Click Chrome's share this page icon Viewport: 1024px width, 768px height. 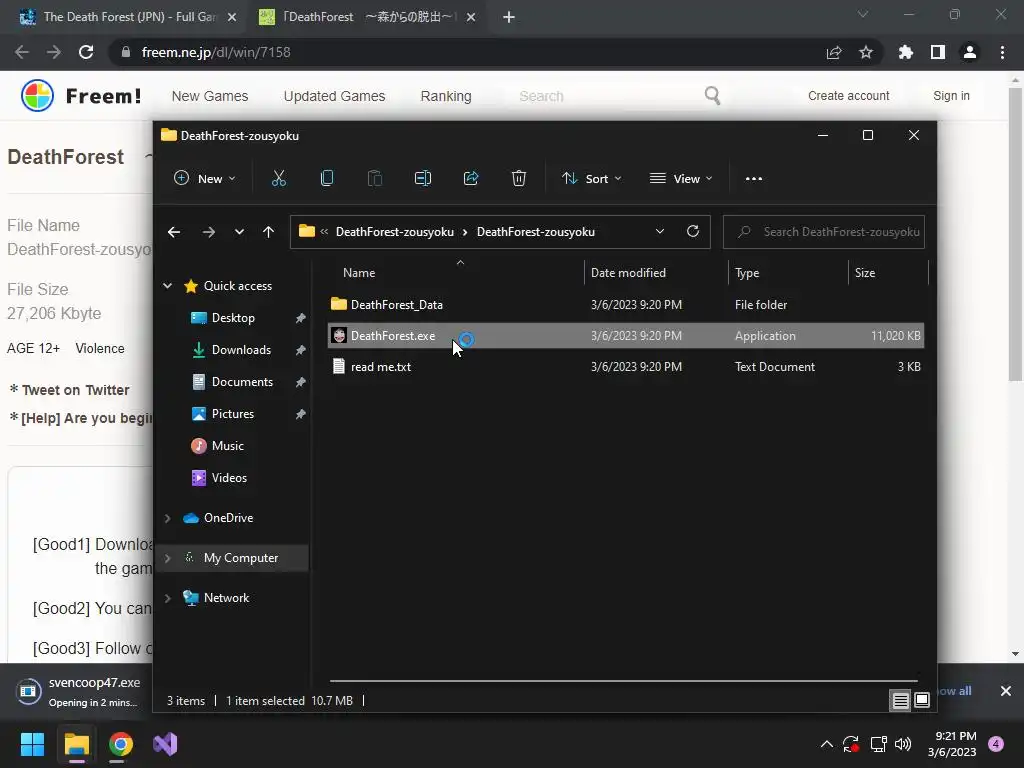(834, 52)
